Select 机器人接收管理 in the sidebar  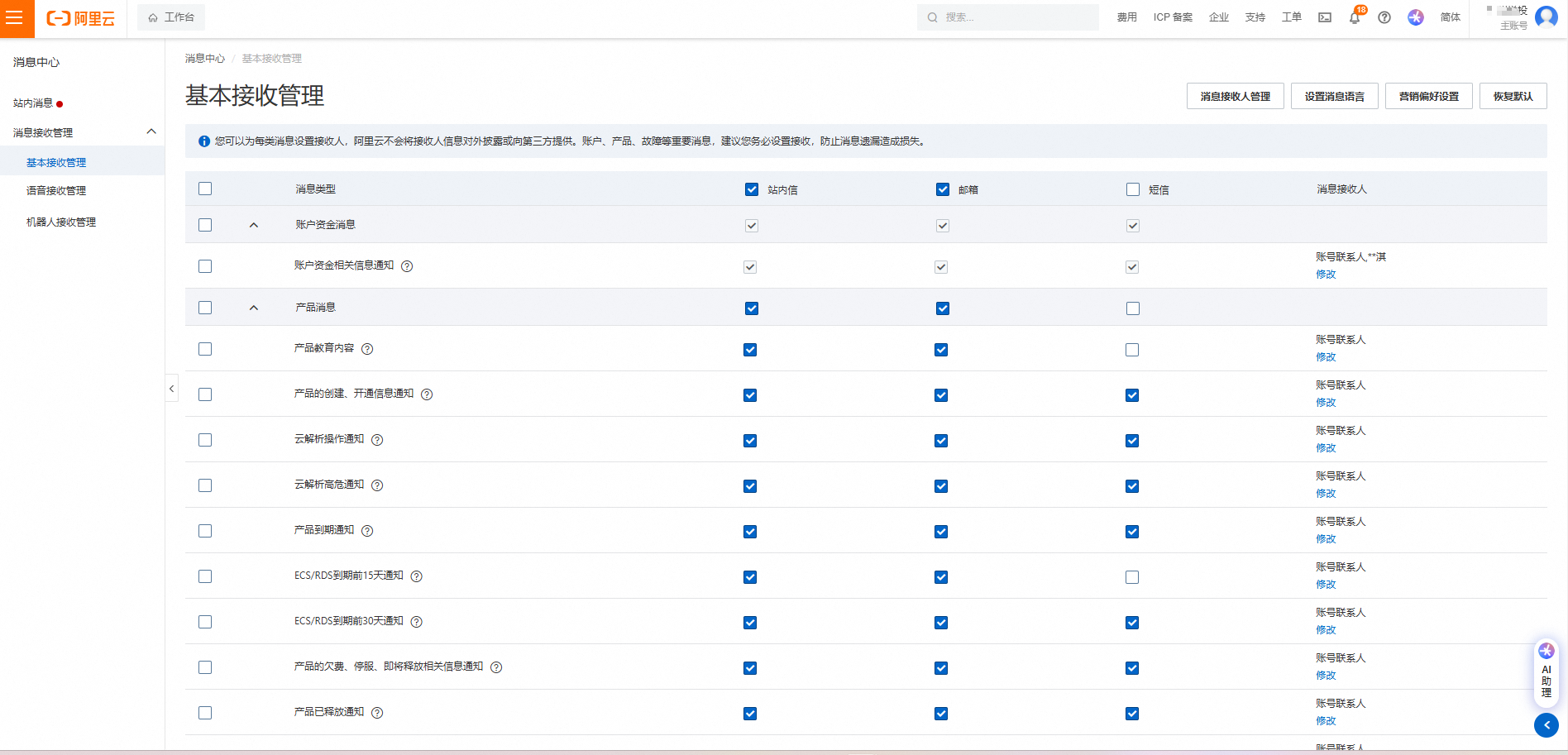(x=61, y=222)
